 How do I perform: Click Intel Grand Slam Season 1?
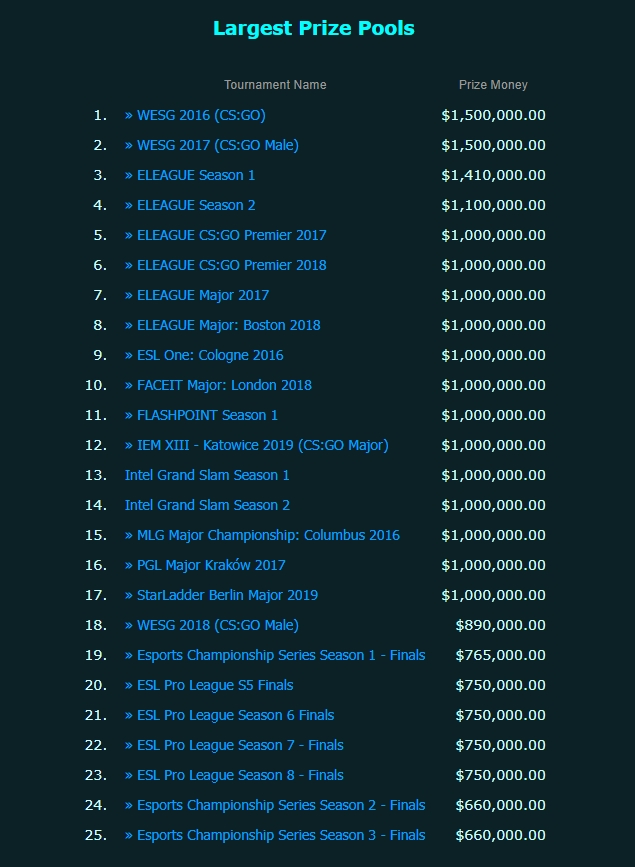click(207, 475)
